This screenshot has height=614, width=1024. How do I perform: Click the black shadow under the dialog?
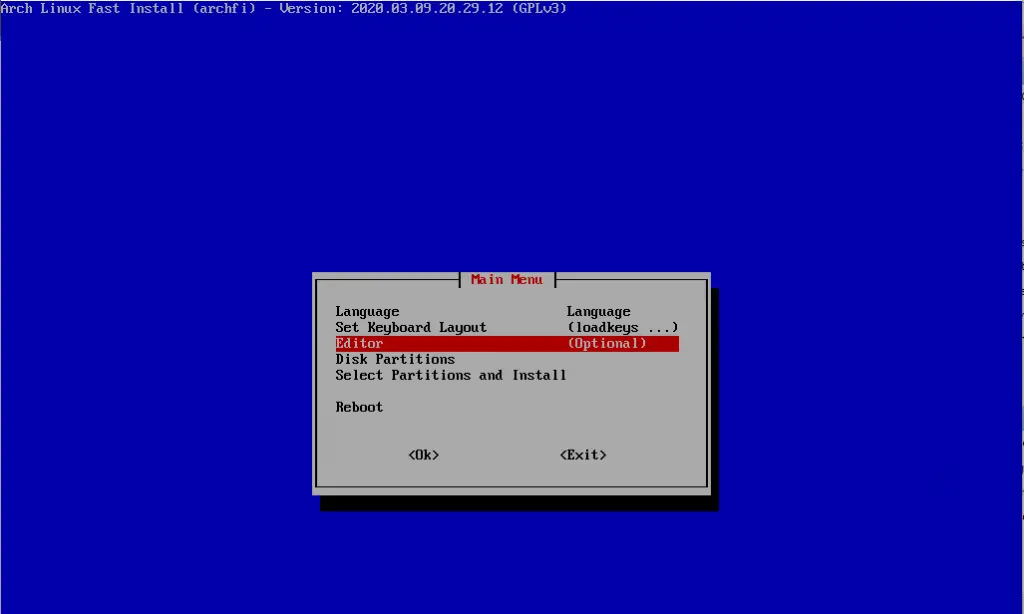tap(518, 503)
